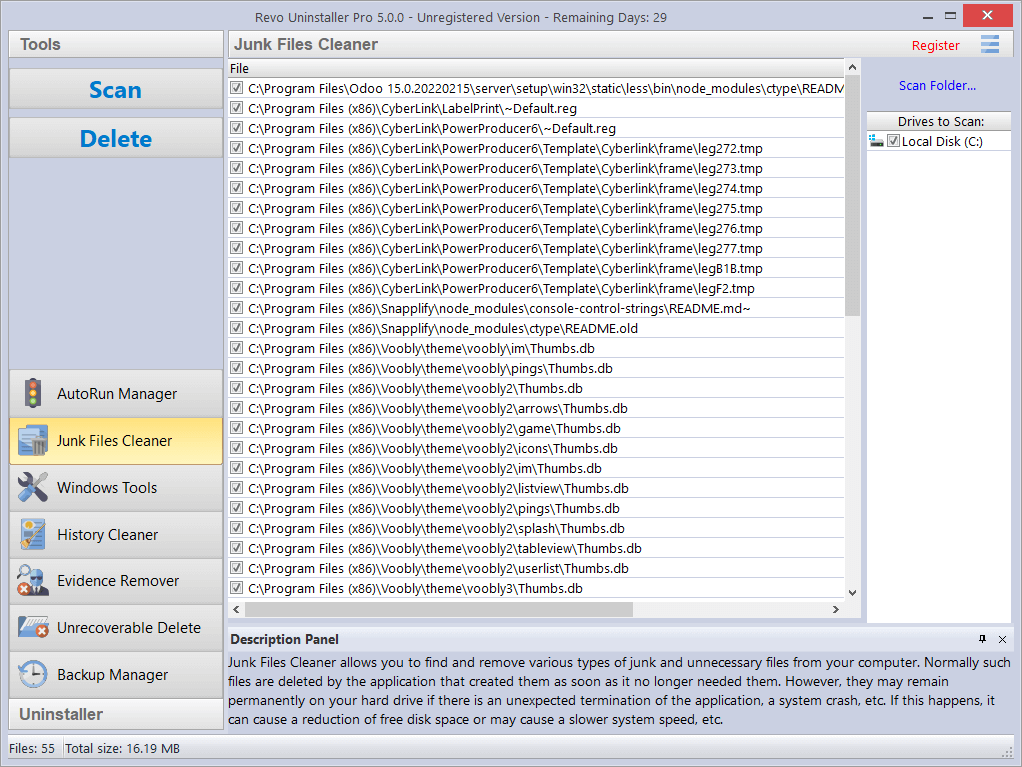The width and height of the screenshot is (1022, 767).
Task: Click the horizontal scrollbar left arrow
Action: [237, 609]
